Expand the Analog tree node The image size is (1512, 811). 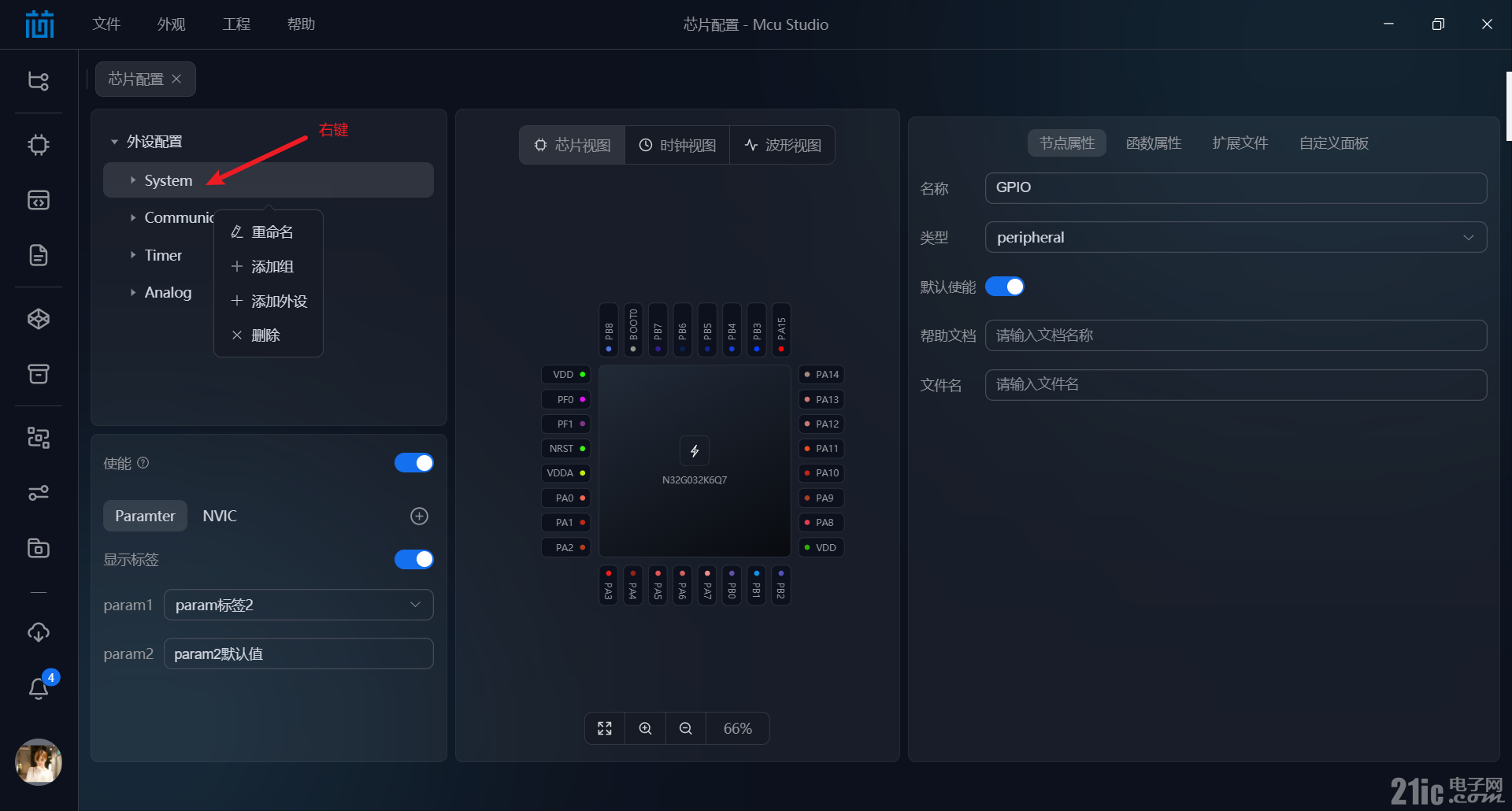click(x=132, y=292)
